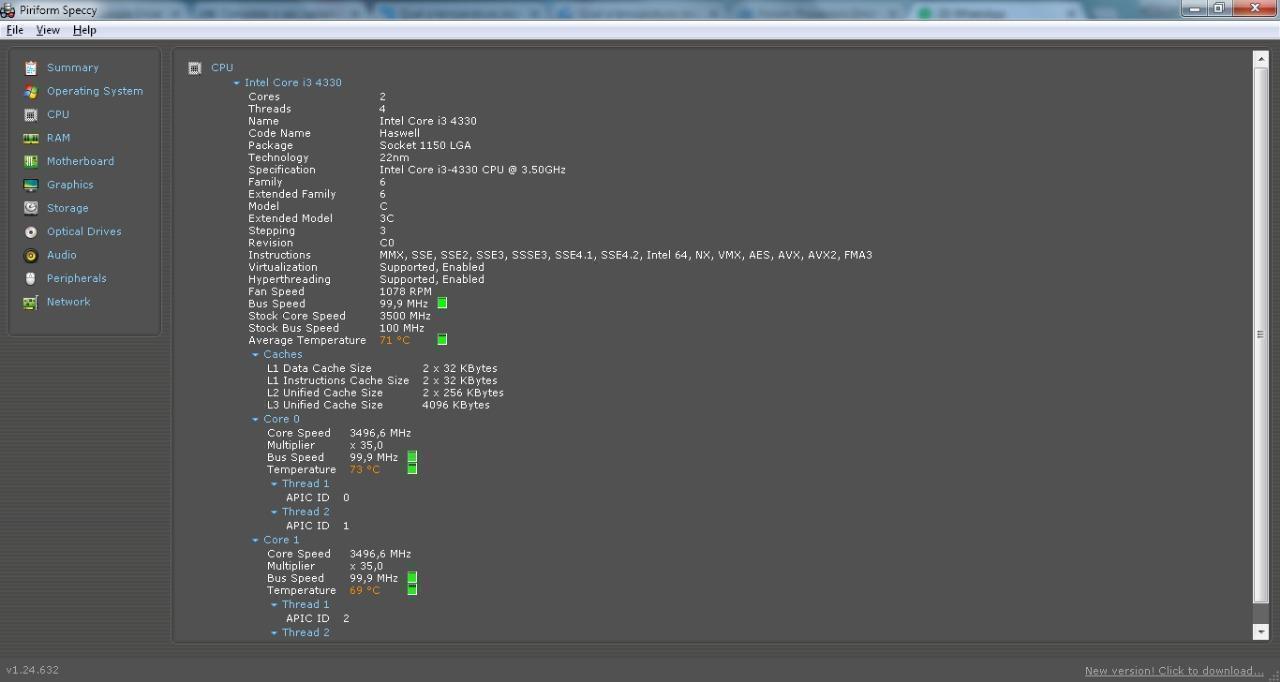
Task: Select the Instructions list row
Action: pyautogui.click(x=560, y=255)
